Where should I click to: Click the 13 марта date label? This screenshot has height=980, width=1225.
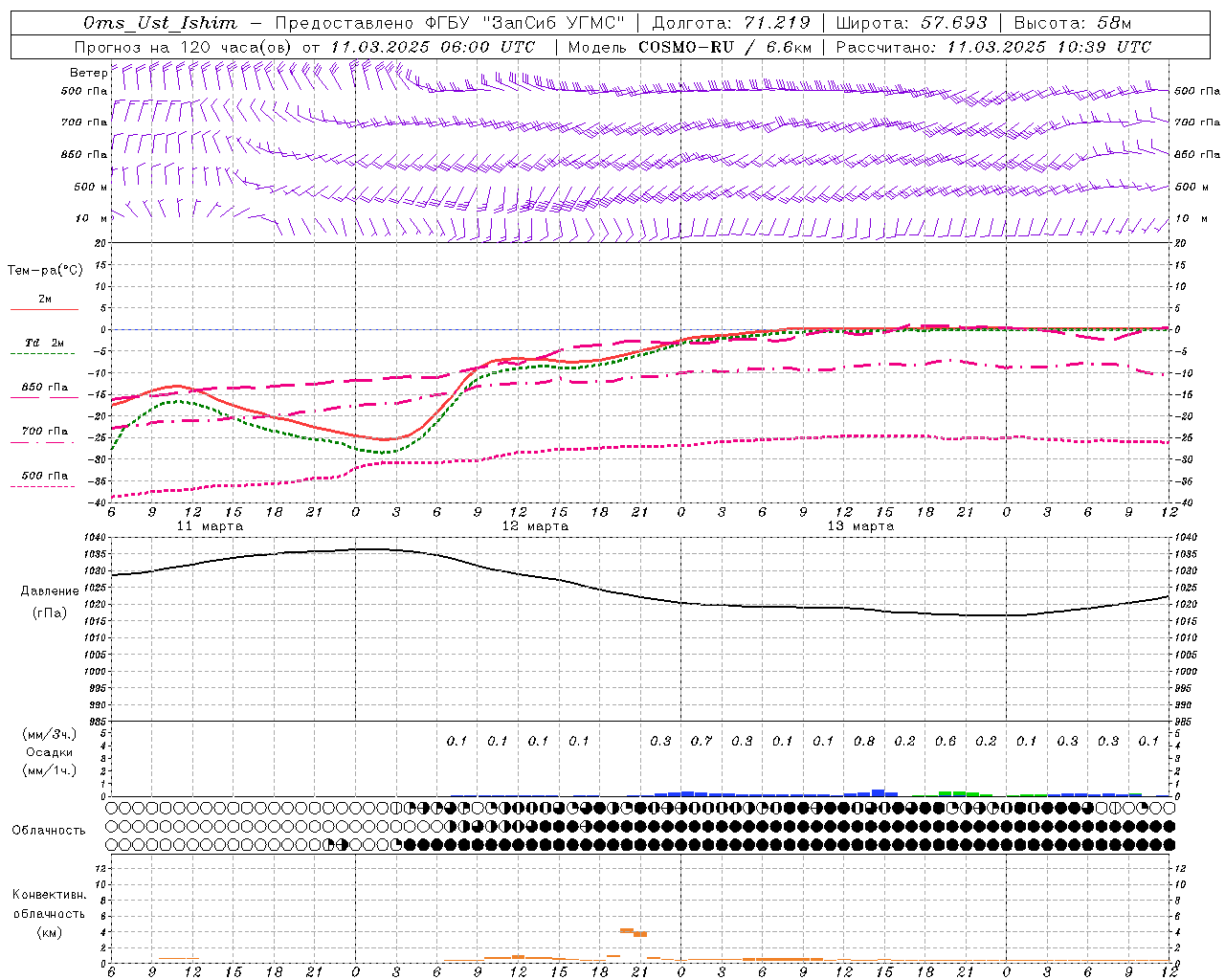(860, 526)
